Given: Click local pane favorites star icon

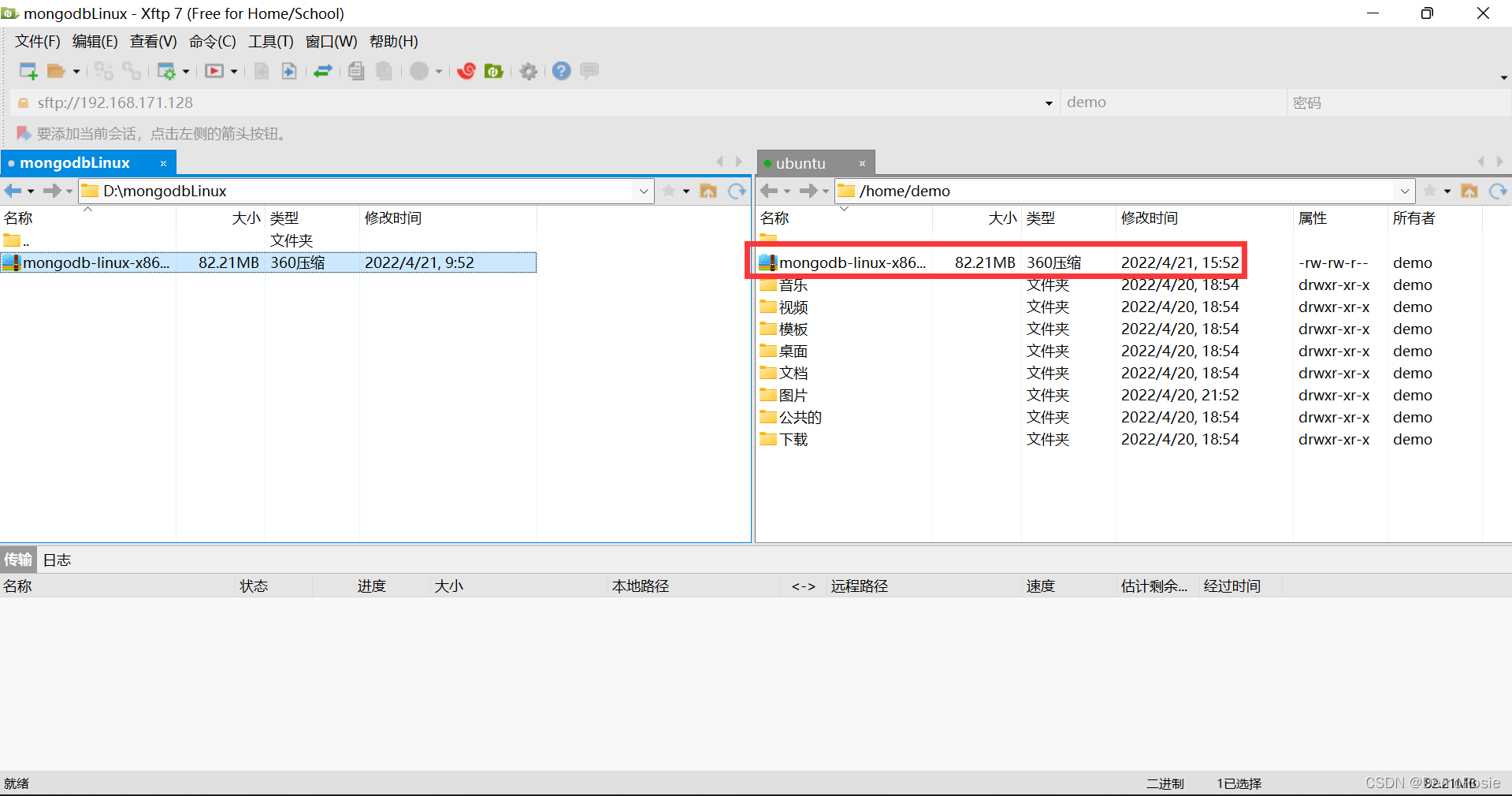Looking at the screenshot, I should 669,191.
